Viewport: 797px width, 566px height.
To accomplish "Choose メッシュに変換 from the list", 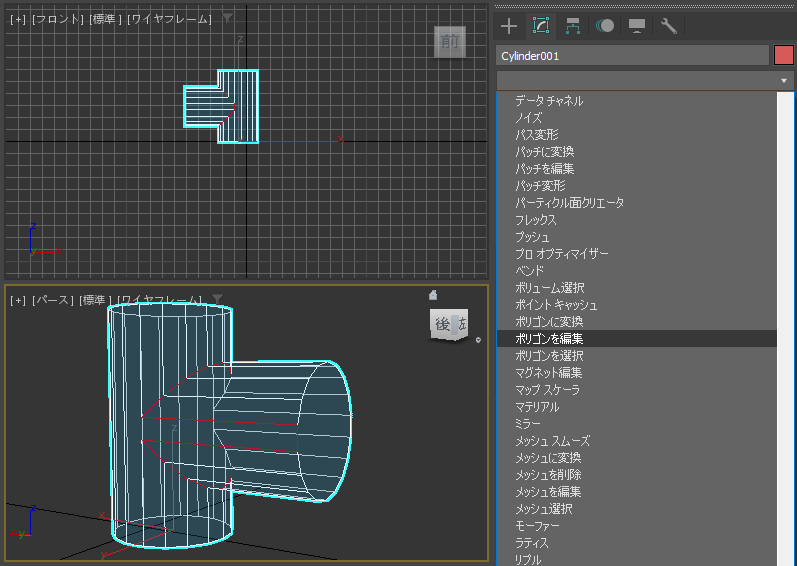I will (637, 458).
